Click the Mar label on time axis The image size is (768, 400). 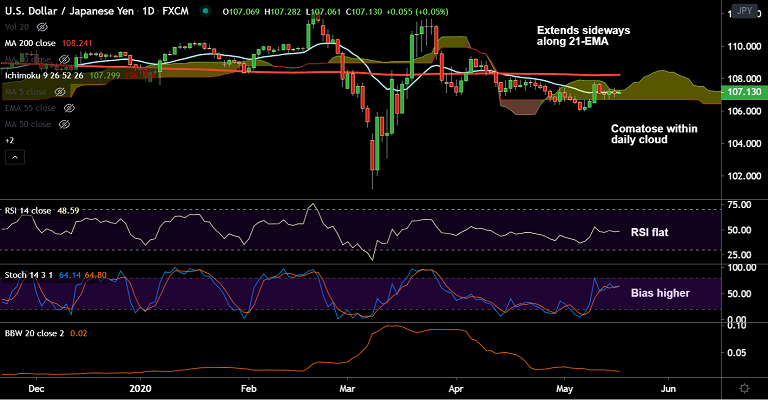click(347, 389)
